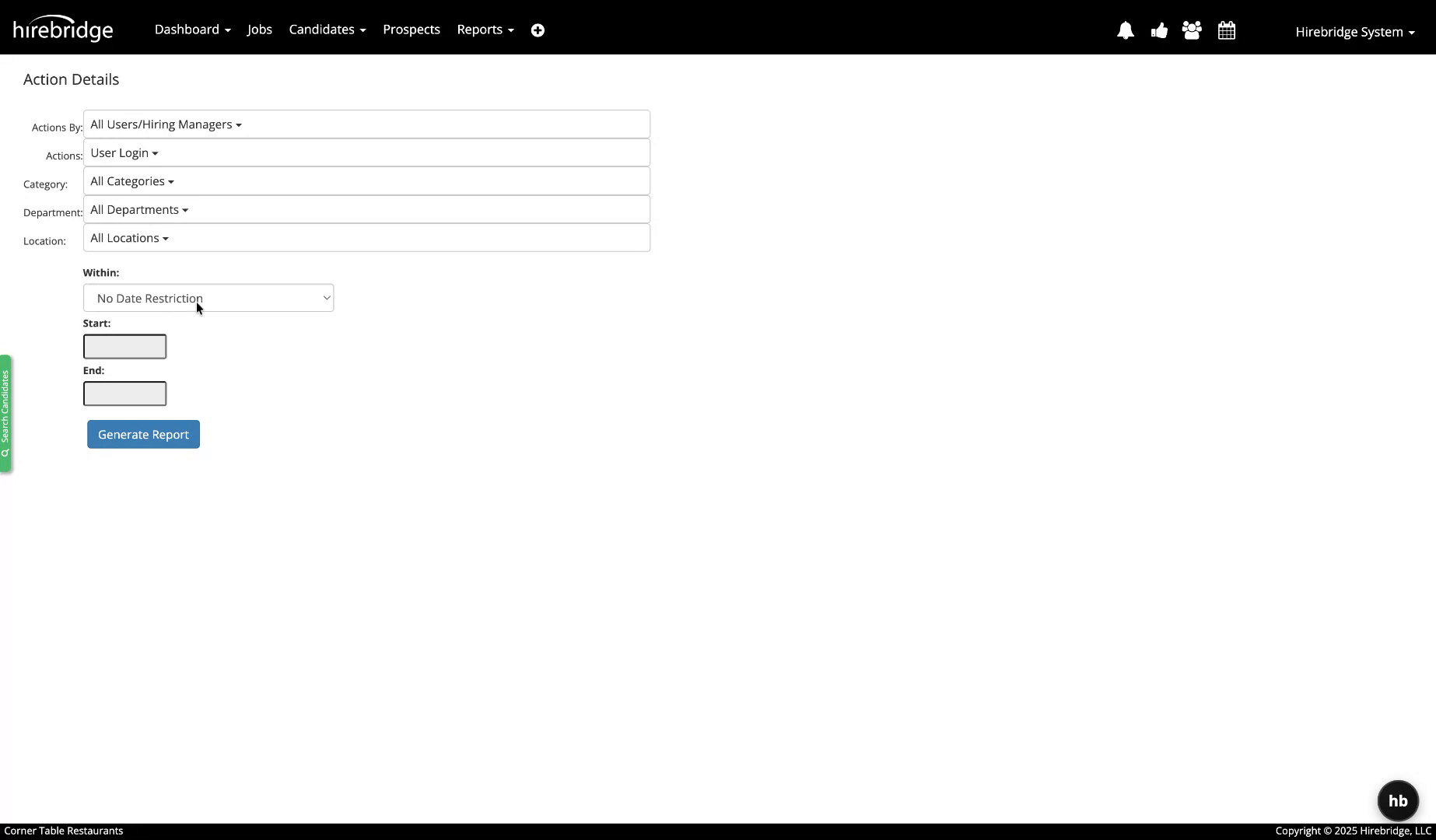Viewport: 1436px width, 840px height.
Task: Click the Hirebridge logo
Action: tap(63, 27)
